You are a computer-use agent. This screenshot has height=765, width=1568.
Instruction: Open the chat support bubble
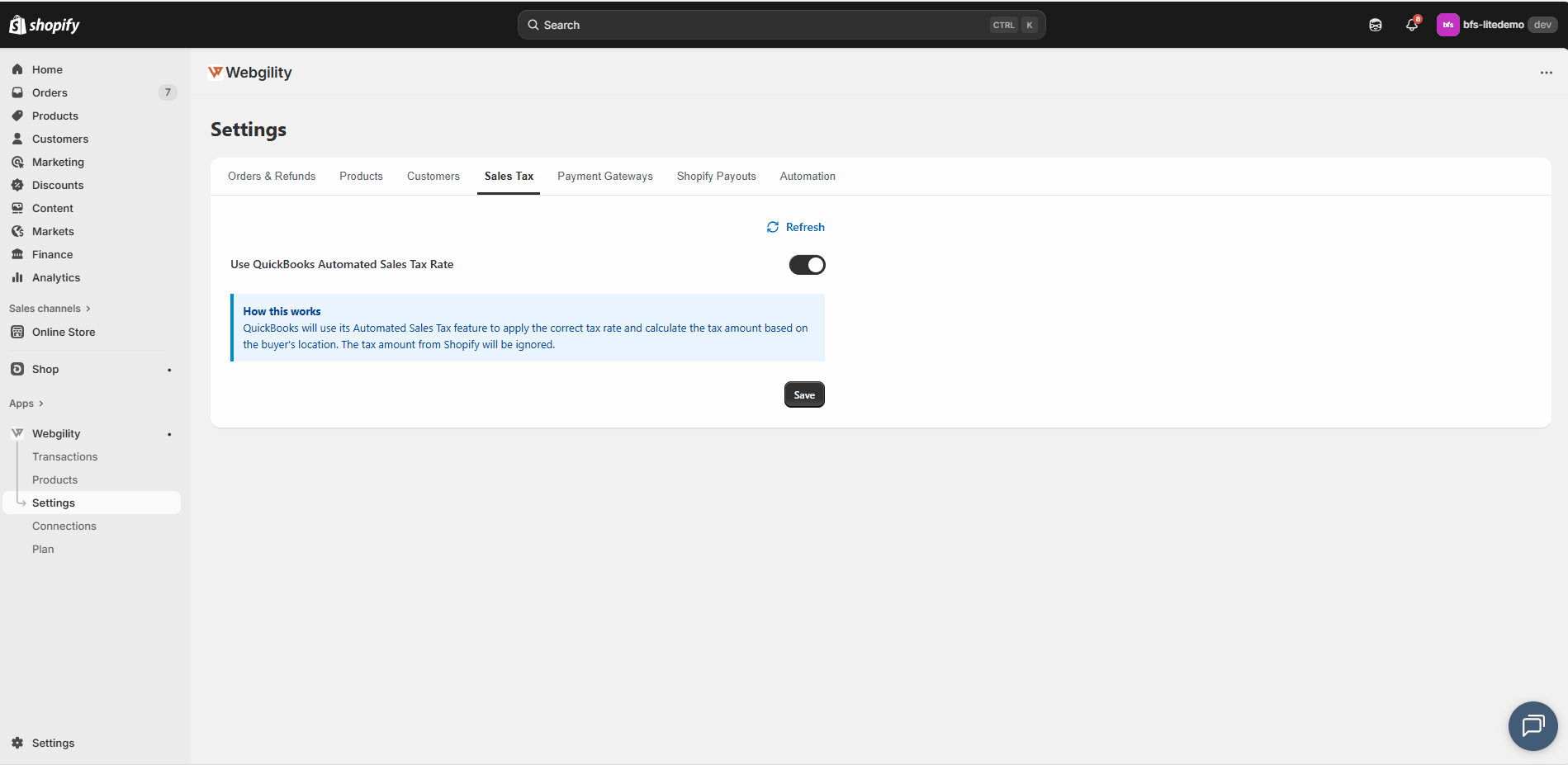[1533, 726]
